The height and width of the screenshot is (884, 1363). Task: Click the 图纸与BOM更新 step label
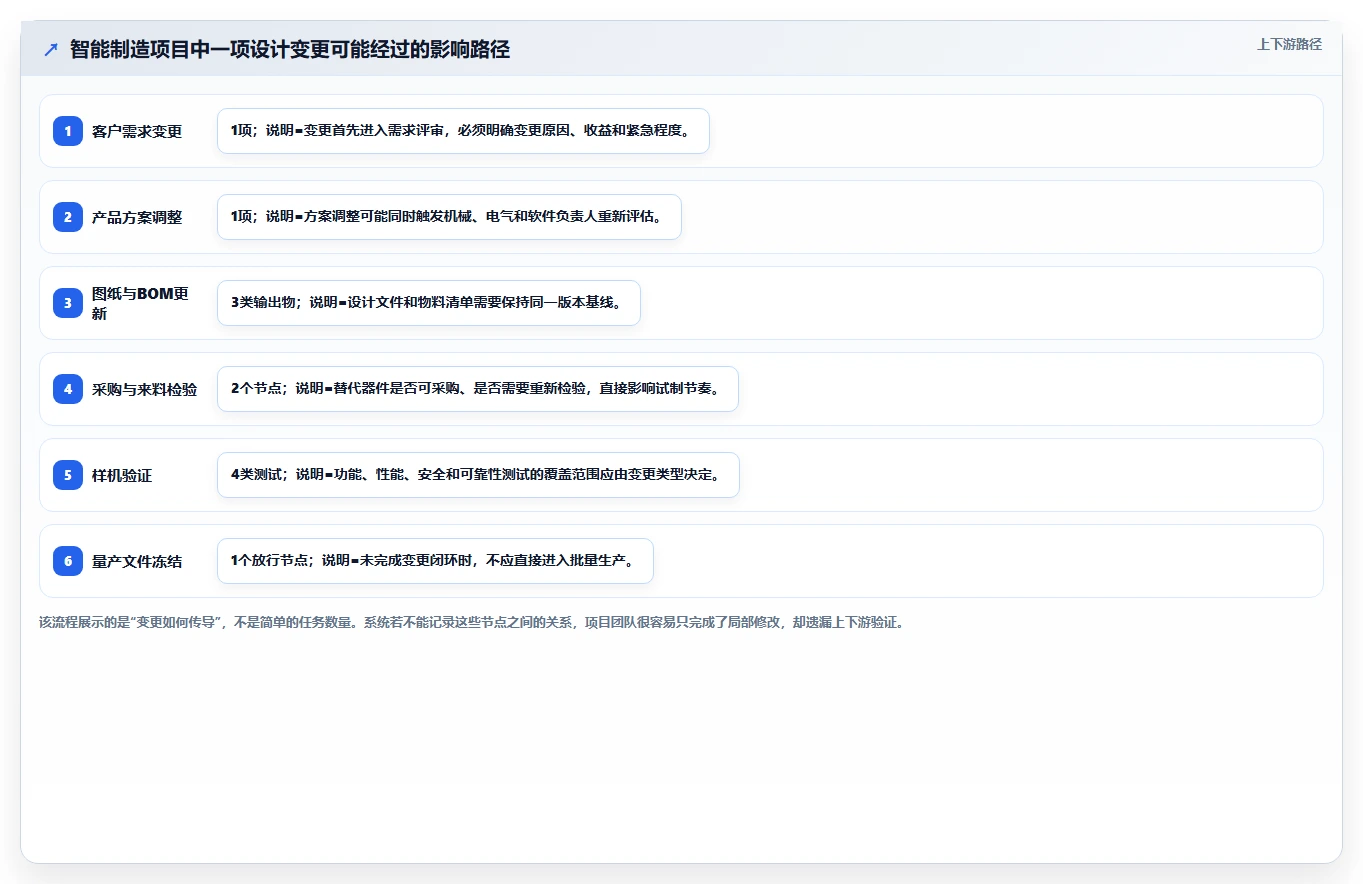click(141, 303)
